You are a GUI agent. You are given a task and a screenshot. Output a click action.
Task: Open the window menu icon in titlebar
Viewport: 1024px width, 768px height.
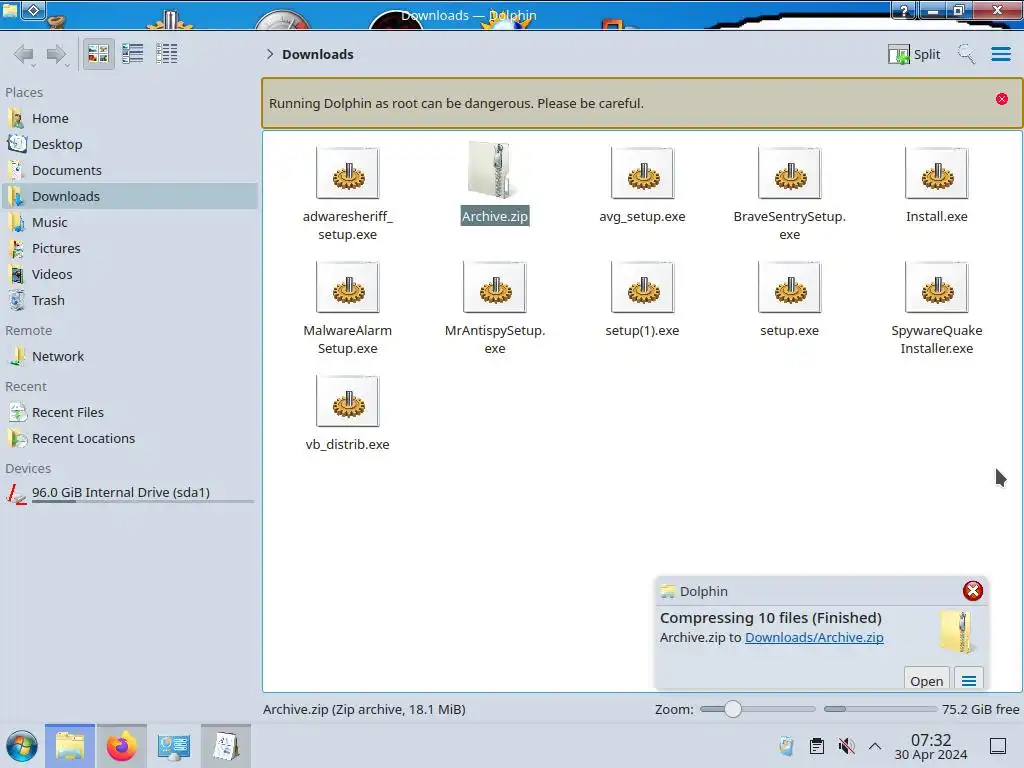pyautogui.click(x=10, y=8)
